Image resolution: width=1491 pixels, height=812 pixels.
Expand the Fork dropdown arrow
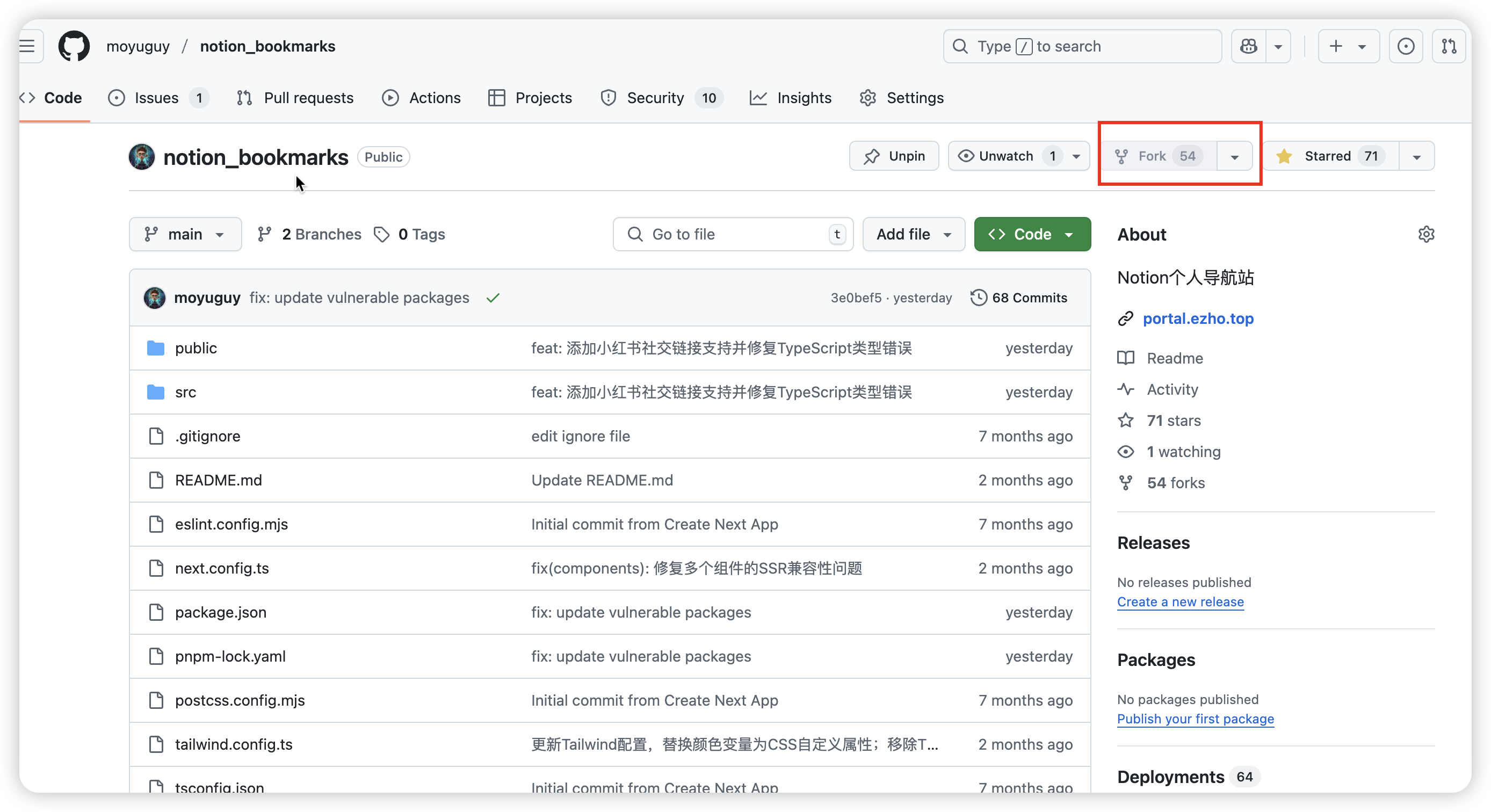1235,157
